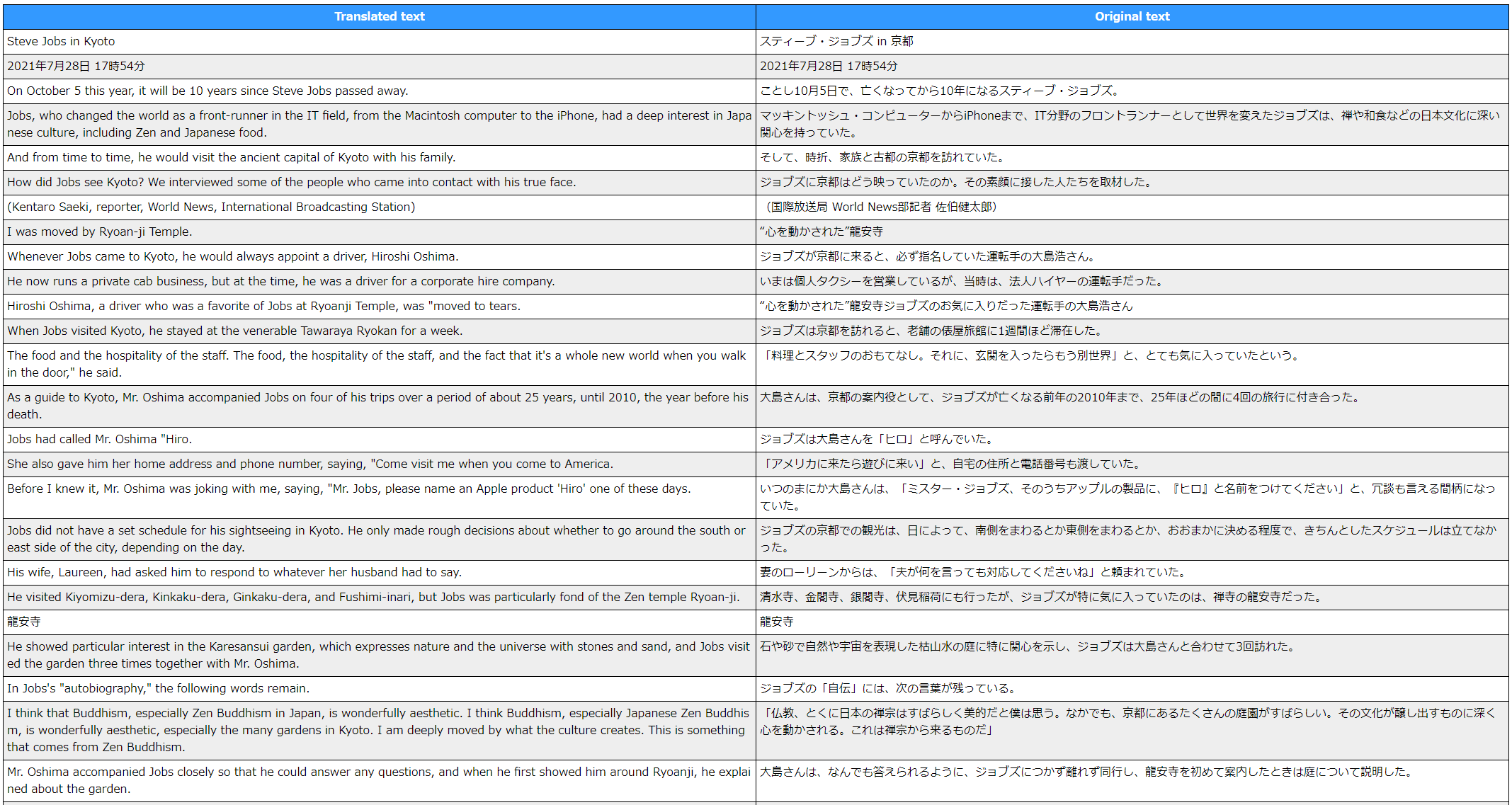Click 'I was moved by Ryoan-ji Temple' cell
Screen dimensions: 1512x805
100,232
